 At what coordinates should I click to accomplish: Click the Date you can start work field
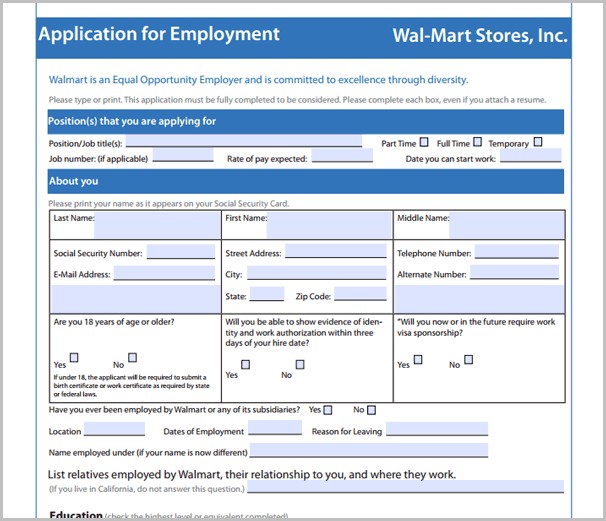[x=531, y=155]
